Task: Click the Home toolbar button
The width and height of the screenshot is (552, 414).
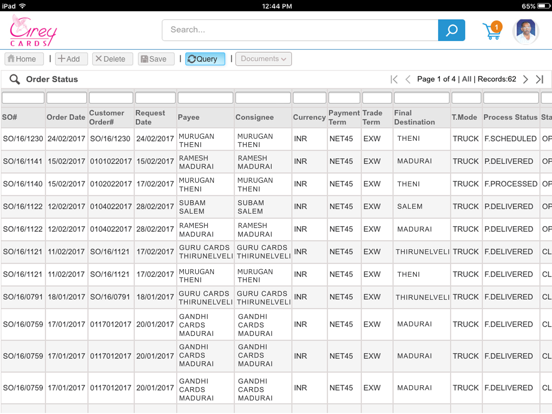Action: click(x=24, y=59)
